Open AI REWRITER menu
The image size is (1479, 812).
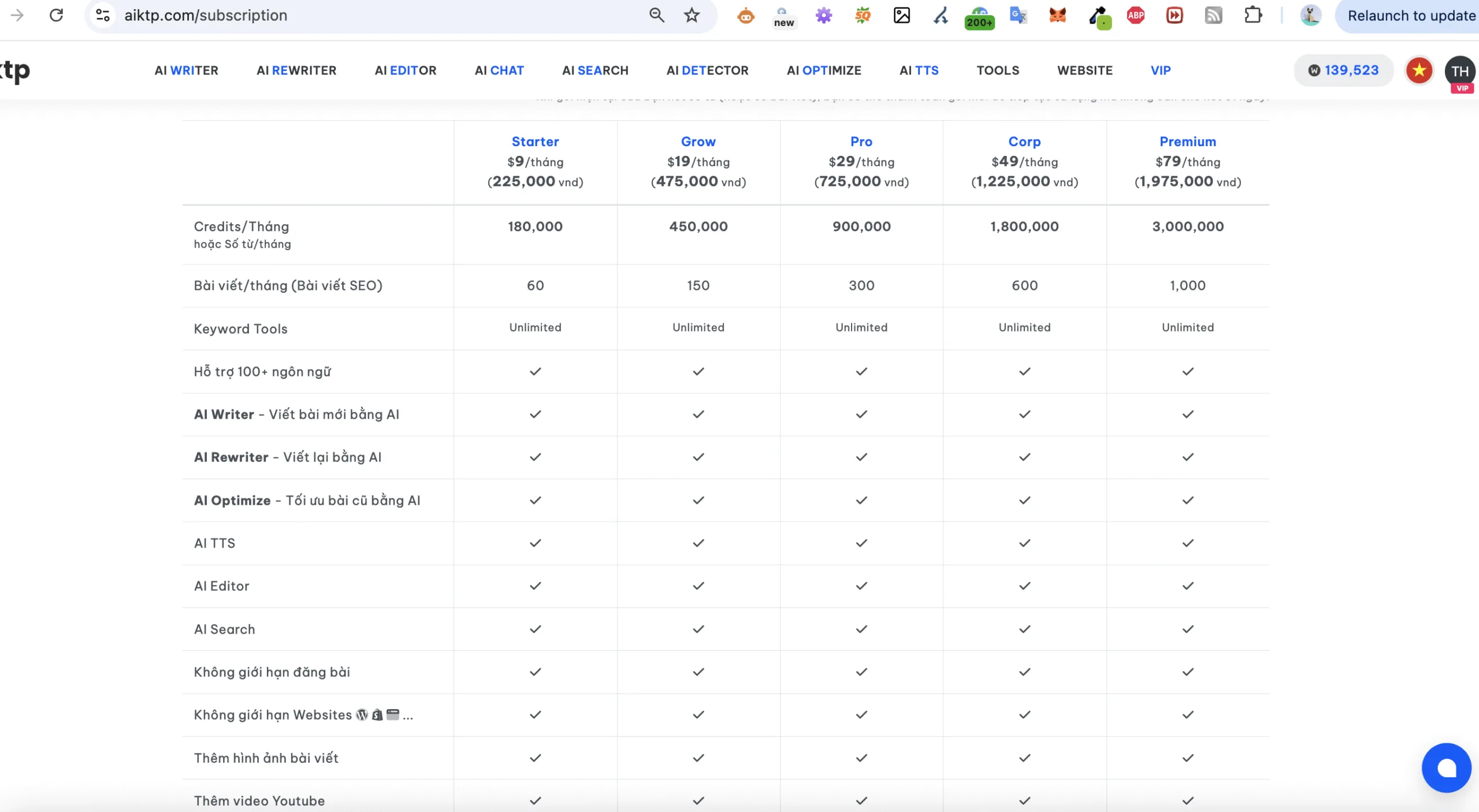[296, 70]
